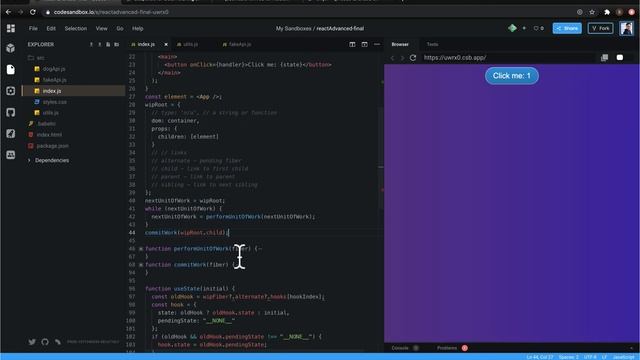
Task: Open the comments icon showing 0
Action: [538, 28]
